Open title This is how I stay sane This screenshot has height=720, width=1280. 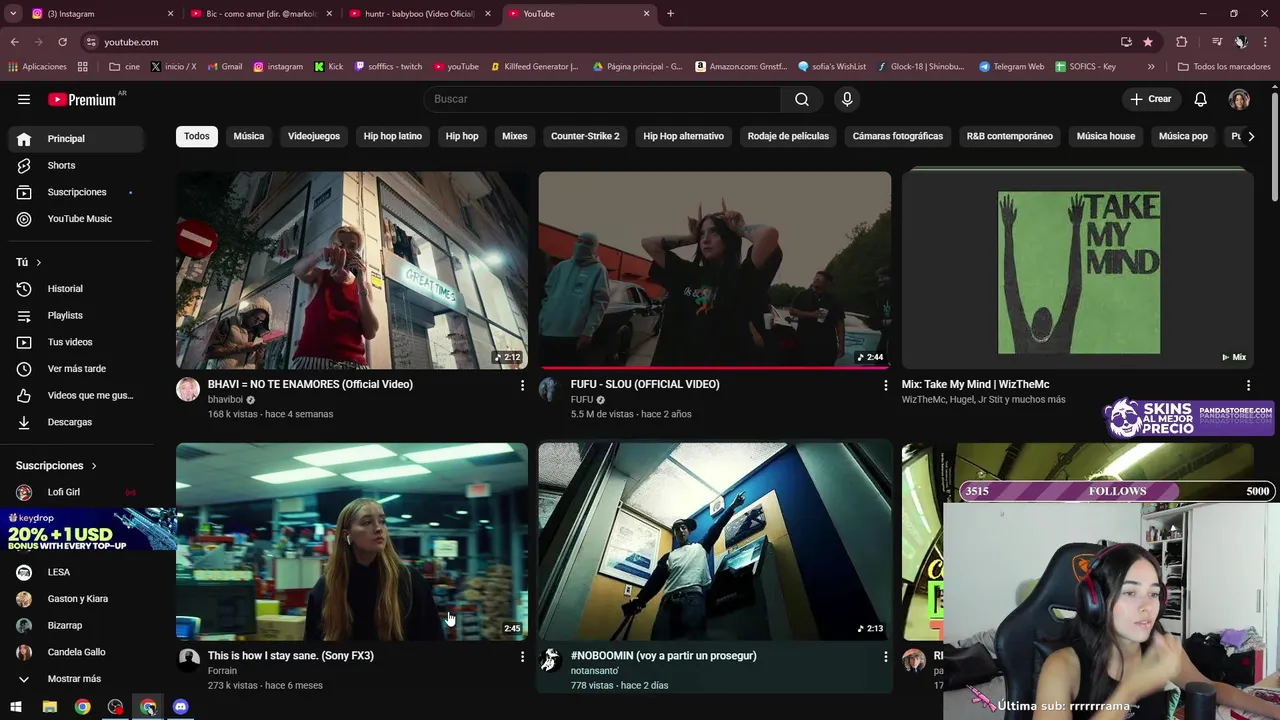(x=291, y=656)
